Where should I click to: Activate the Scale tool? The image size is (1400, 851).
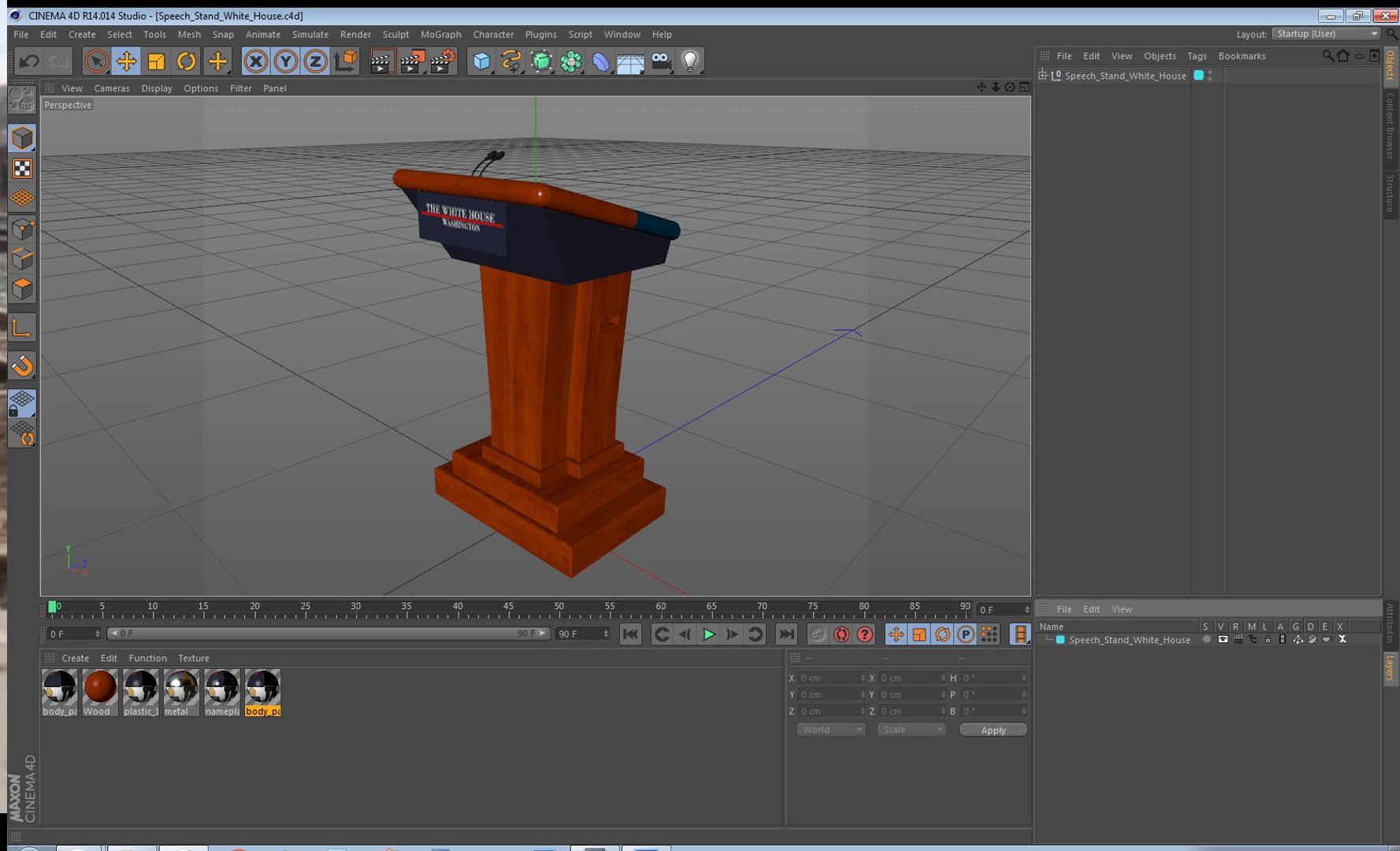[156, 61]
